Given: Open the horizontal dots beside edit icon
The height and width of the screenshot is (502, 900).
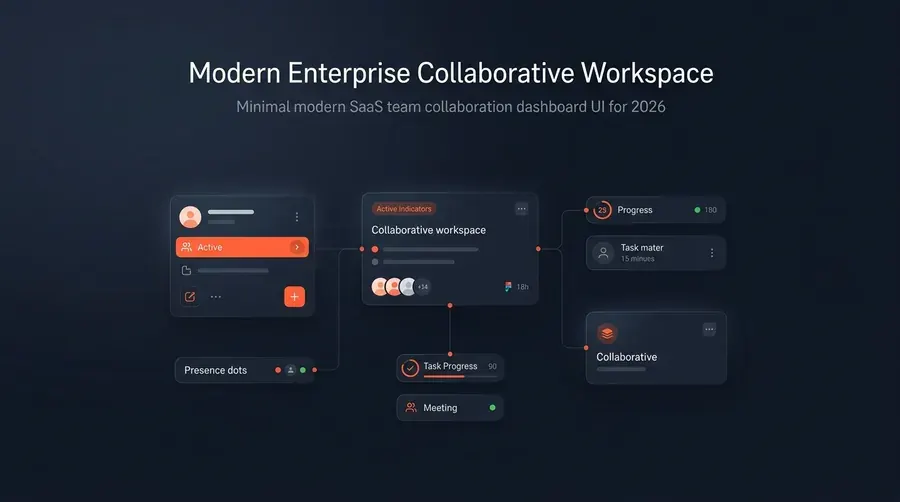Looking at the screenshot, I should click(x=216, y=297).
